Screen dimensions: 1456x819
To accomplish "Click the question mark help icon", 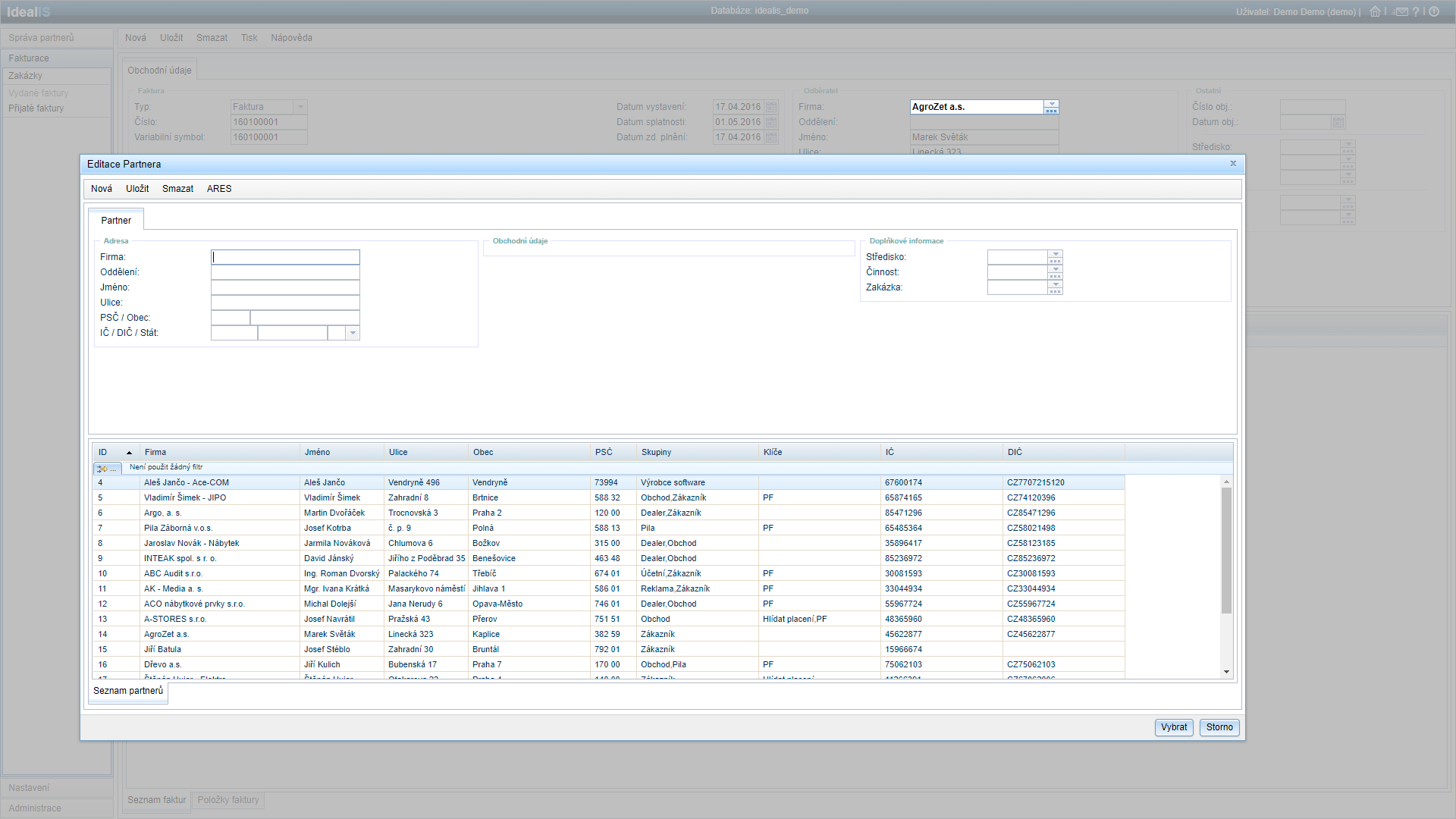I will [1416, 11].
